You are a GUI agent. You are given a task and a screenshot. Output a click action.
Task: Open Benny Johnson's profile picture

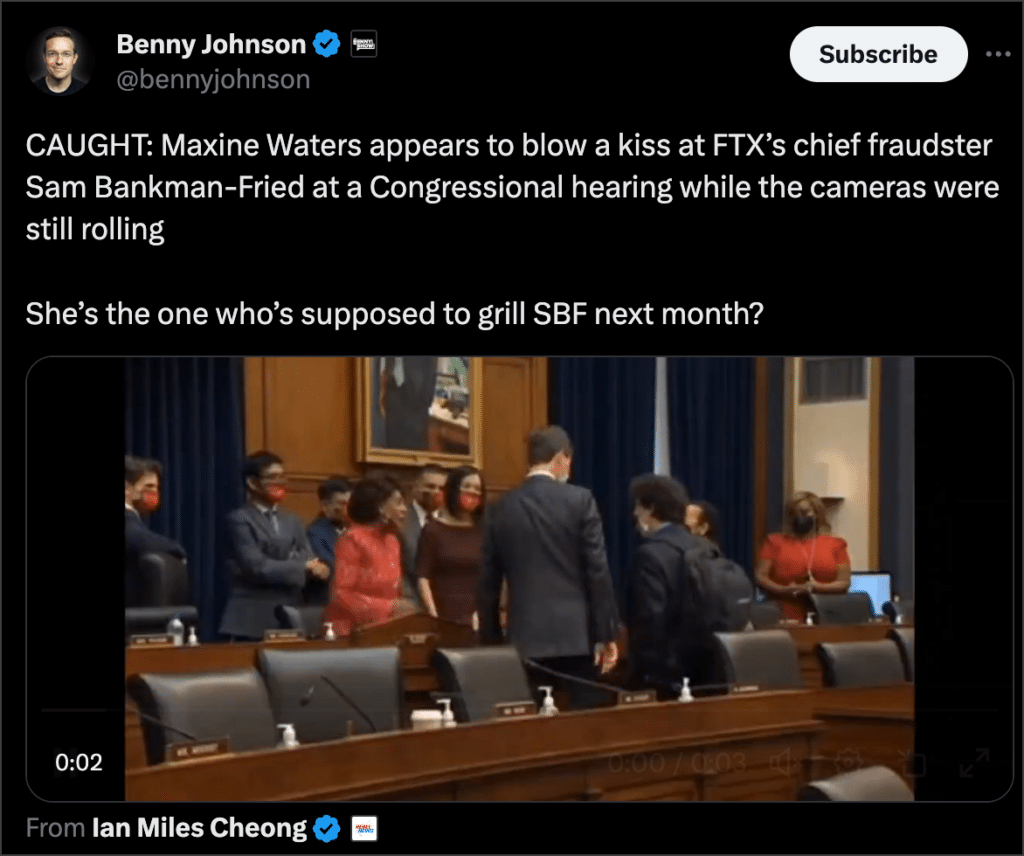[x=60, y=61]
